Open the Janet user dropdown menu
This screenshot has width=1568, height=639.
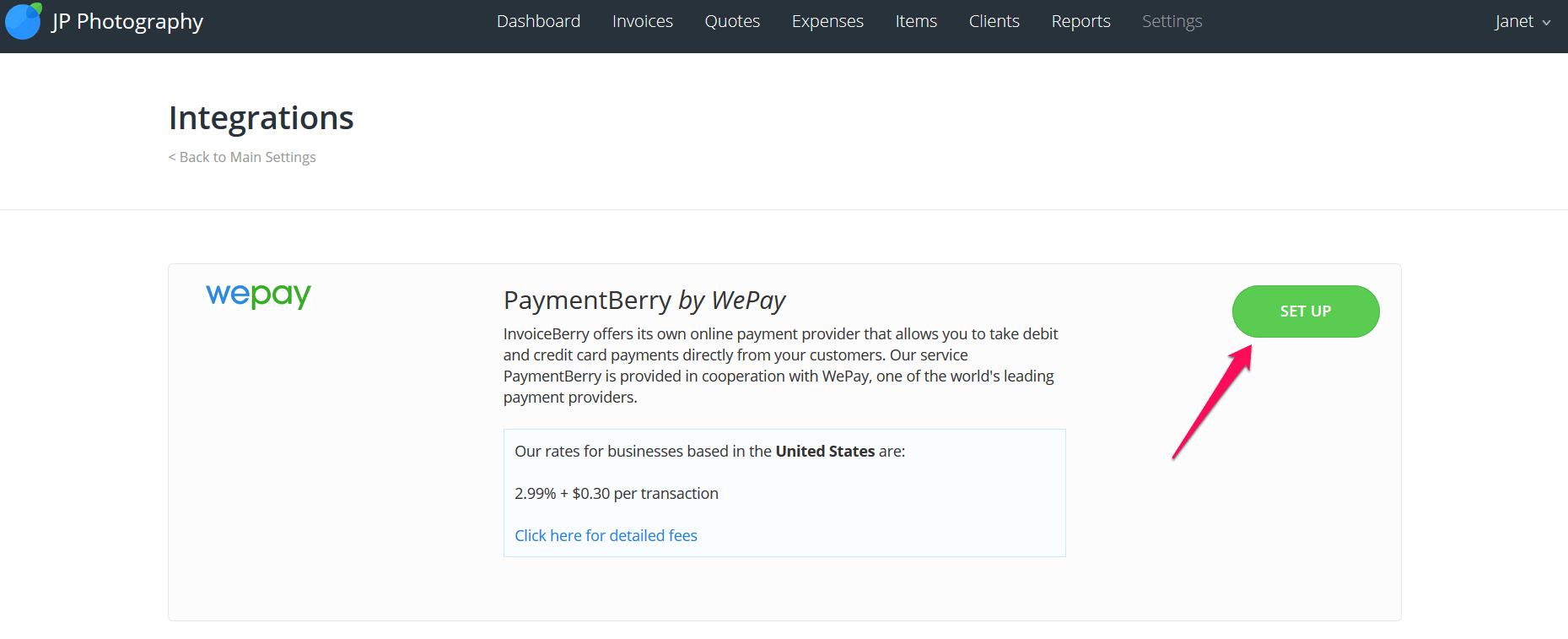(x=1522, y=22)
